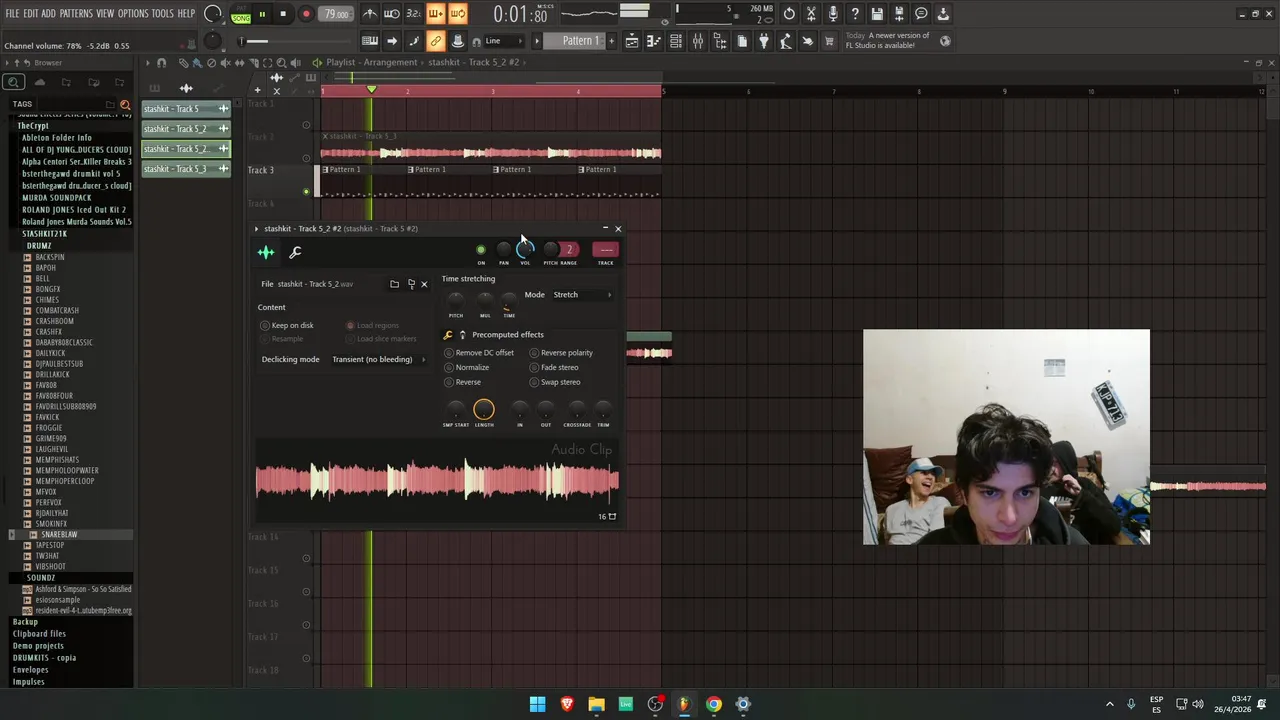Enable the record button
Viewport: 1280px width, 720px height.
coord(306,15)
